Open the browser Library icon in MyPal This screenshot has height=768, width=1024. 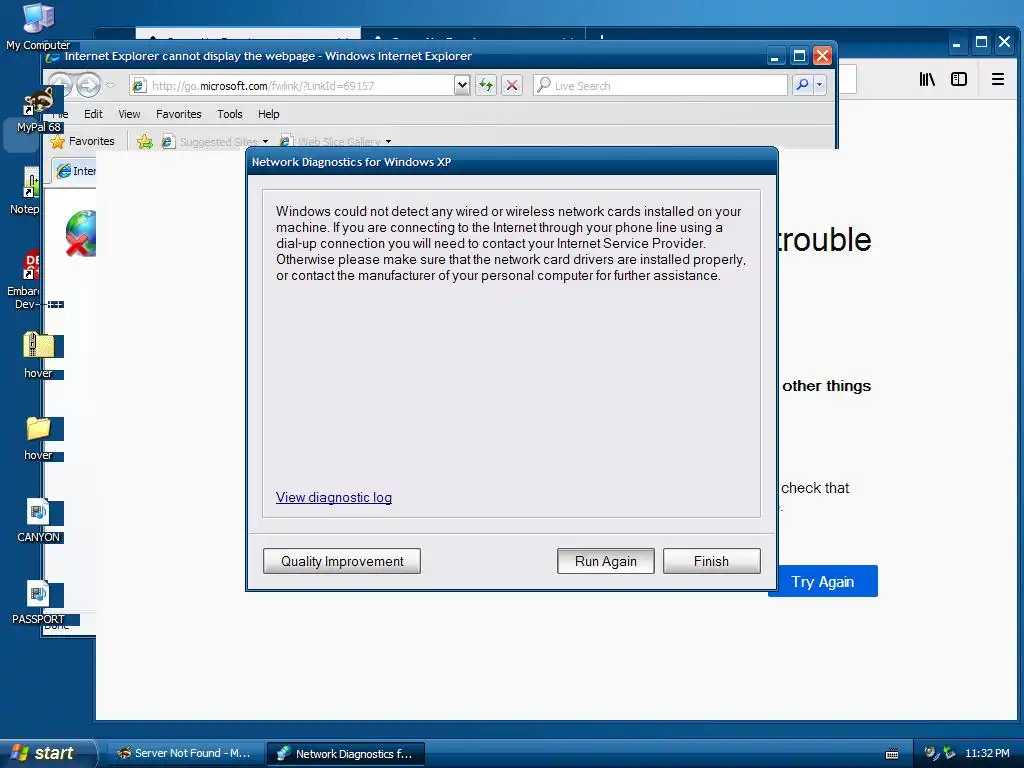[x=927, y=79]
